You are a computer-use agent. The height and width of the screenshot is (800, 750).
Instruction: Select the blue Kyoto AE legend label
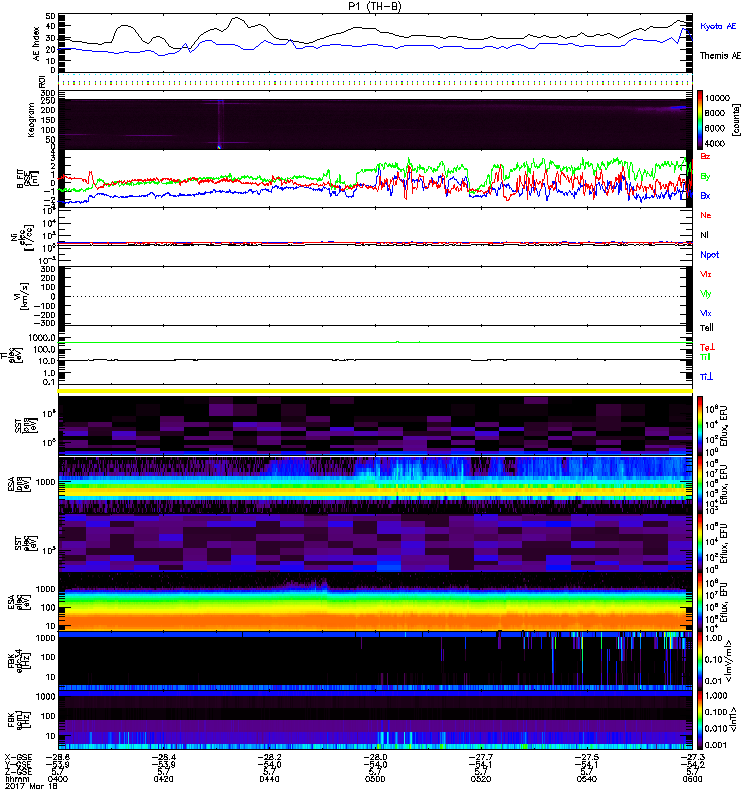[718, 26]
